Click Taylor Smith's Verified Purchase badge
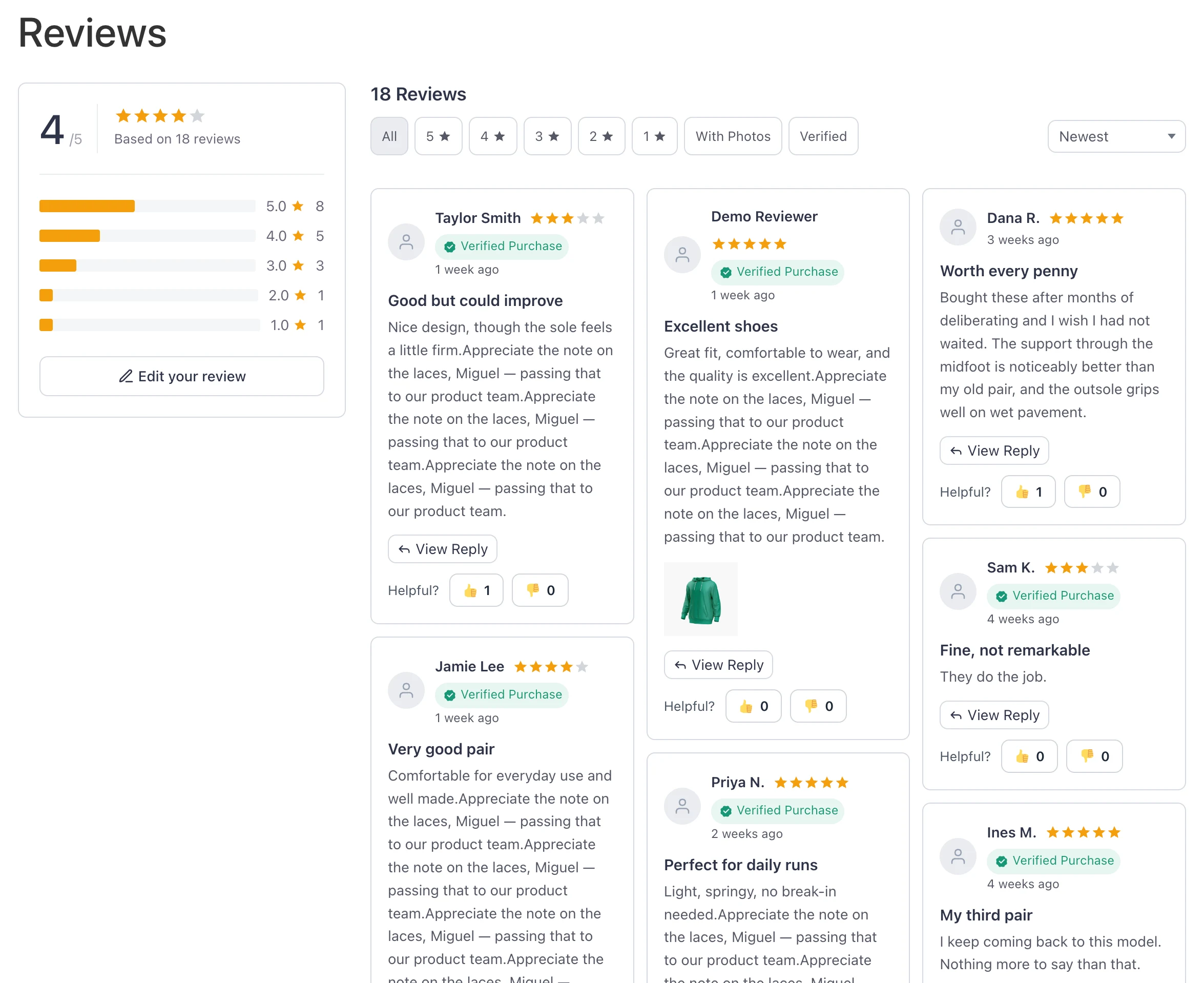The image size is (1204, 983). [x=502, y=247]
